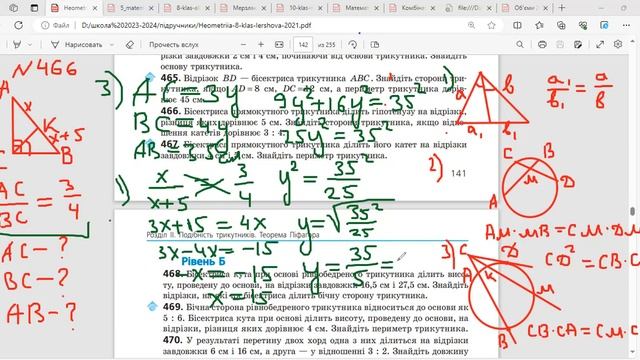Click the save as icon with the pencil
Viewport: 640px width, 360px height.
tap(578, 44)
